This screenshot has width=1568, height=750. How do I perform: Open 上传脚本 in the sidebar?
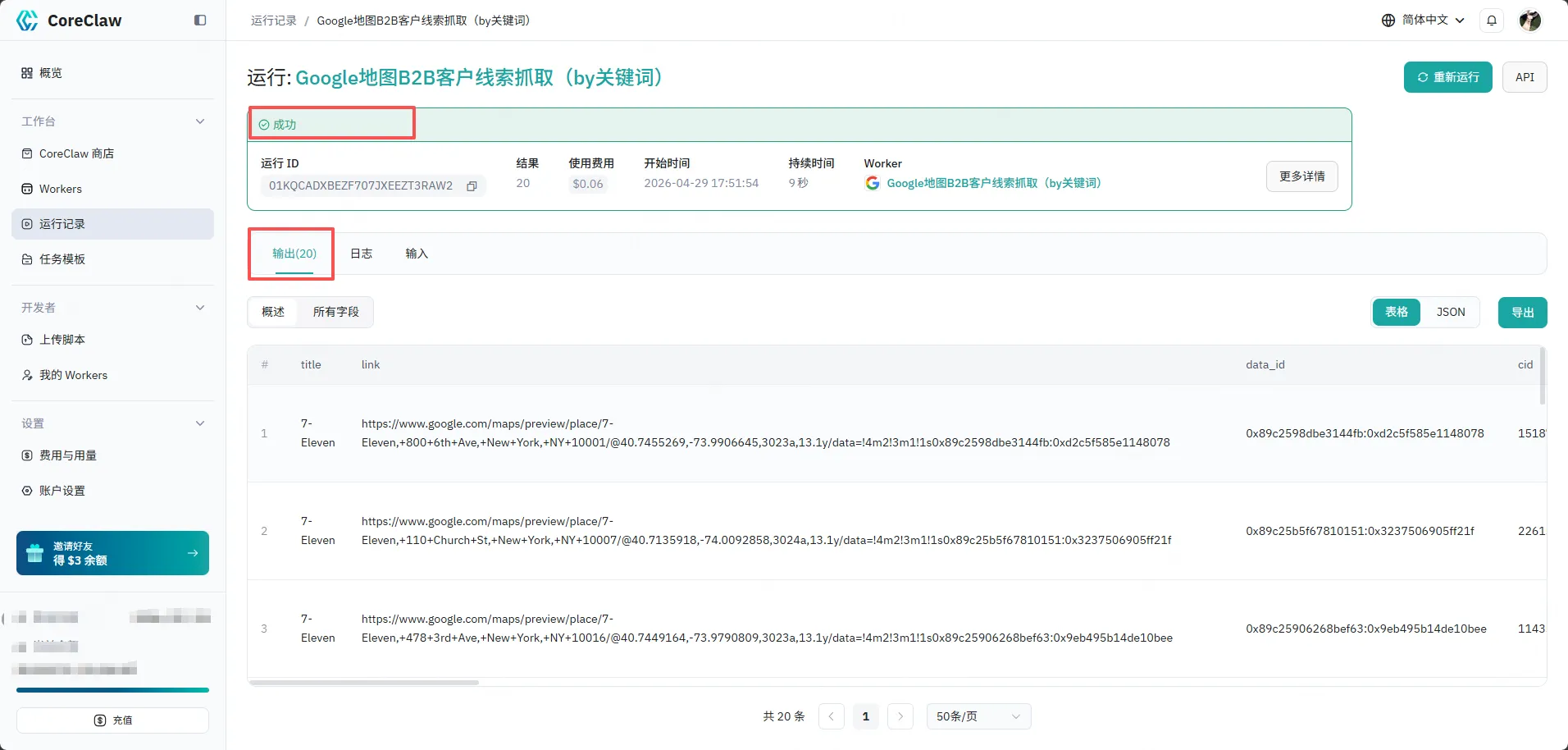tap(112, 340)
